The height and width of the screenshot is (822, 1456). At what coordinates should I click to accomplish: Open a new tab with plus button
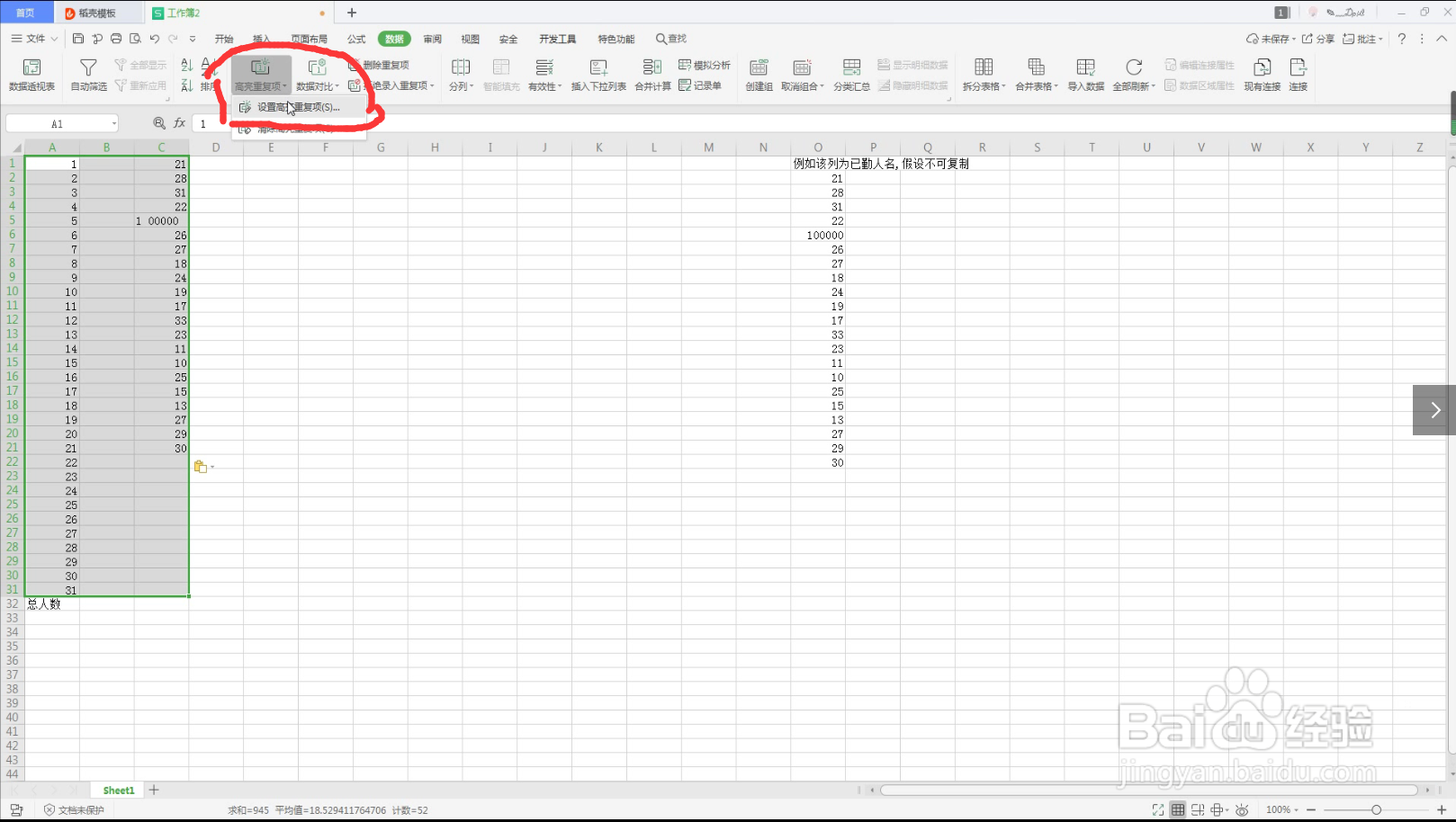click(x=352, y=13)
